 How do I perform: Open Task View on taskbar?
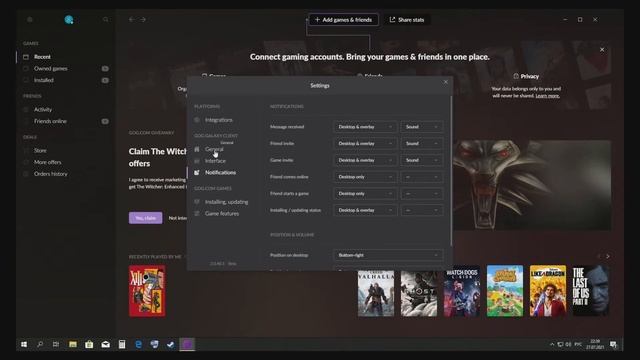pos(56,344)
